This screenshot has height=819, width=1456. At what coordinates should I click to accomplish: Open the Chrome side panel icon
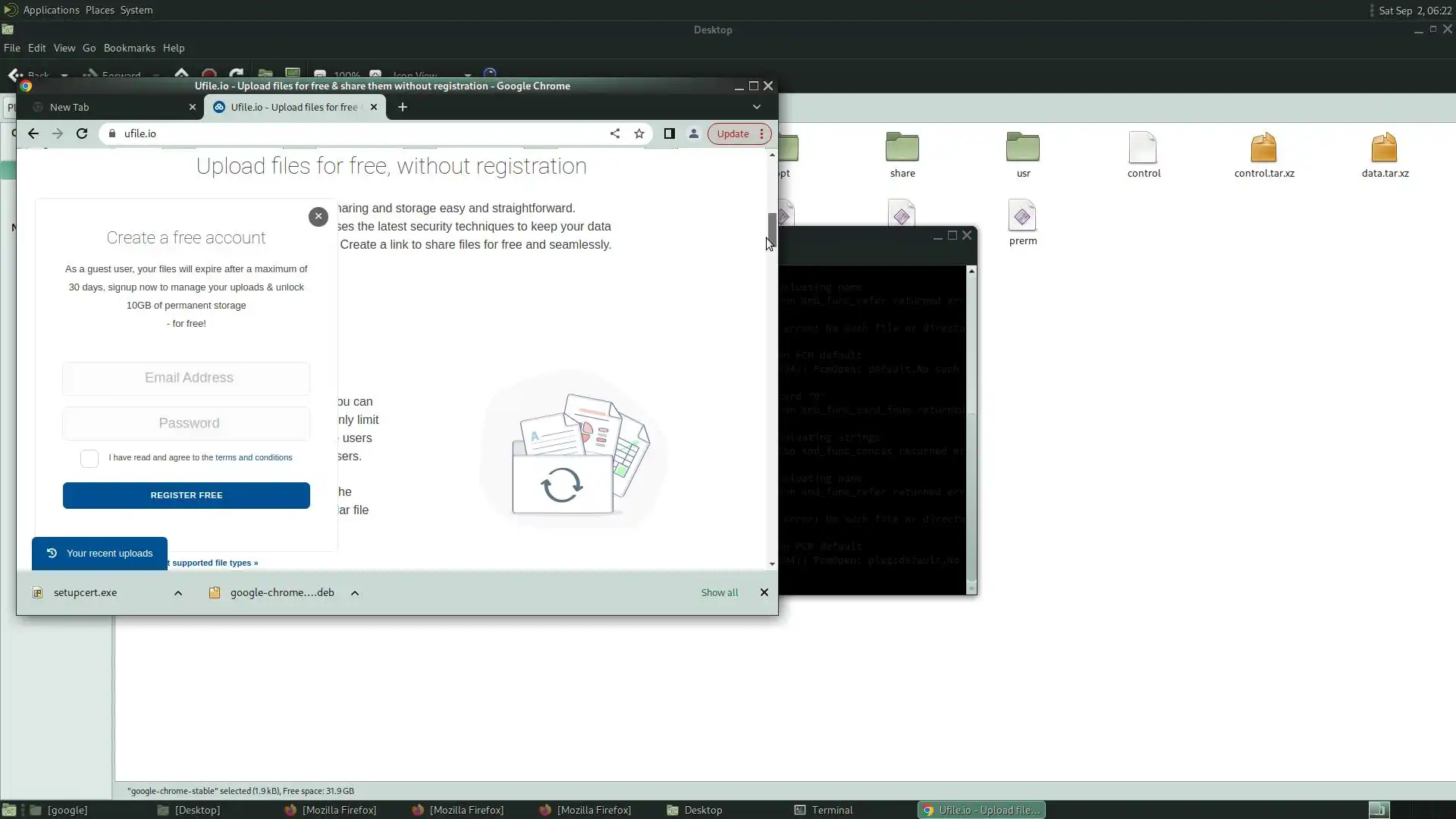669,133
